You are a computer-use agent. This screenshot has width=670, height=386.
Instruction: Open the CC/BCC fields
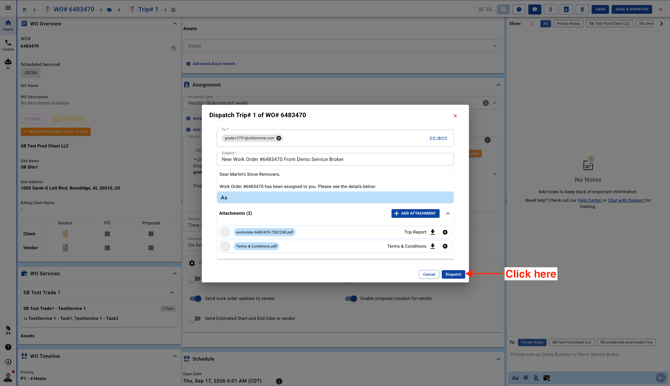coord(438,138)
